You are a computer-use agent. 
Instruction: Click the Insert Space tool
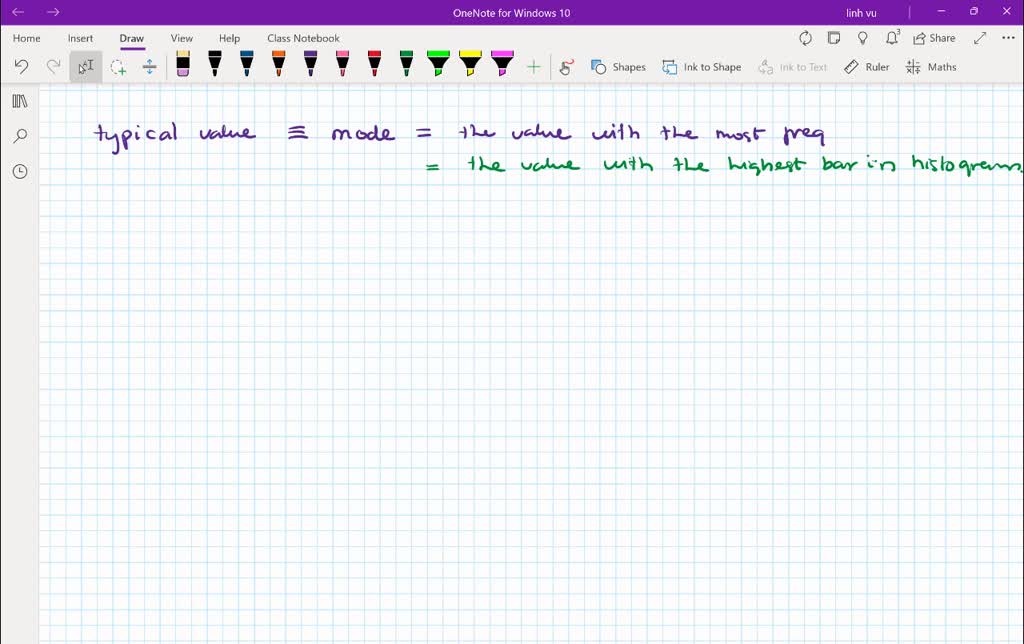coord(149,67)
